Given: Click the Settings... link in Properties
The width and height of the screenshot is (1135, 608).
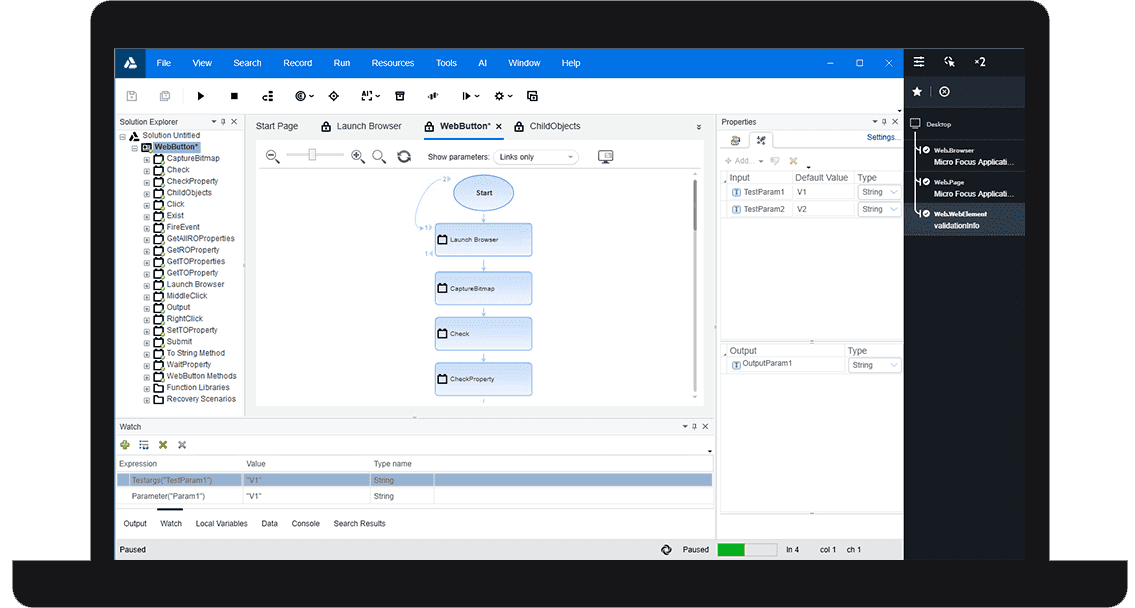Looking at the screenshot, I should [x=881, y=138].
